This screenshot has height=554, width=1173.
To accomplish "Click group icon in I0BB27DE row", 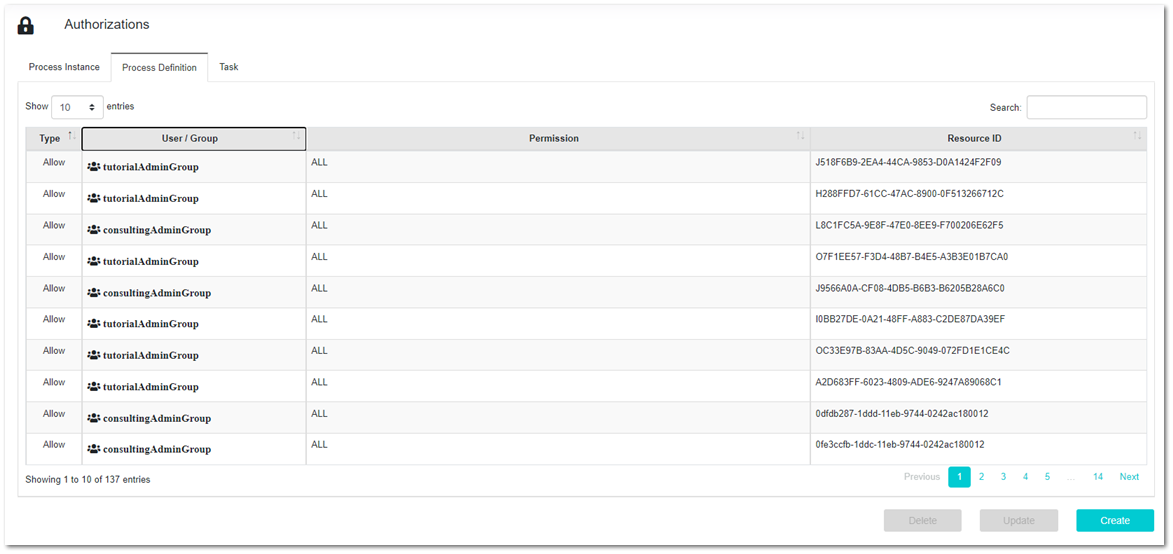I will pos(94,323).
